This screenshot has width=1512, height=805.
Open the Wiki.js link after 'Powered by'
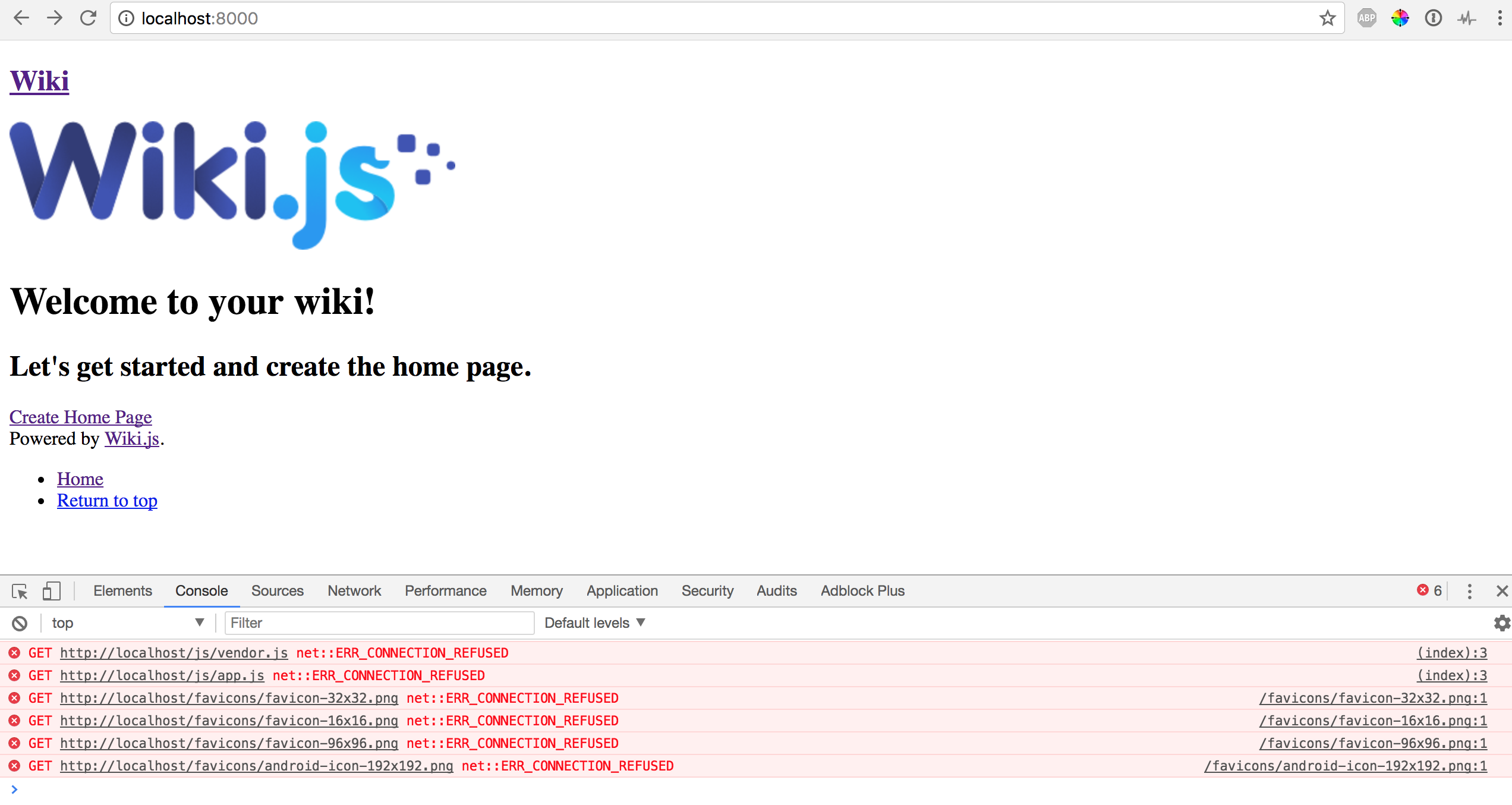click(x=132, y=438)
